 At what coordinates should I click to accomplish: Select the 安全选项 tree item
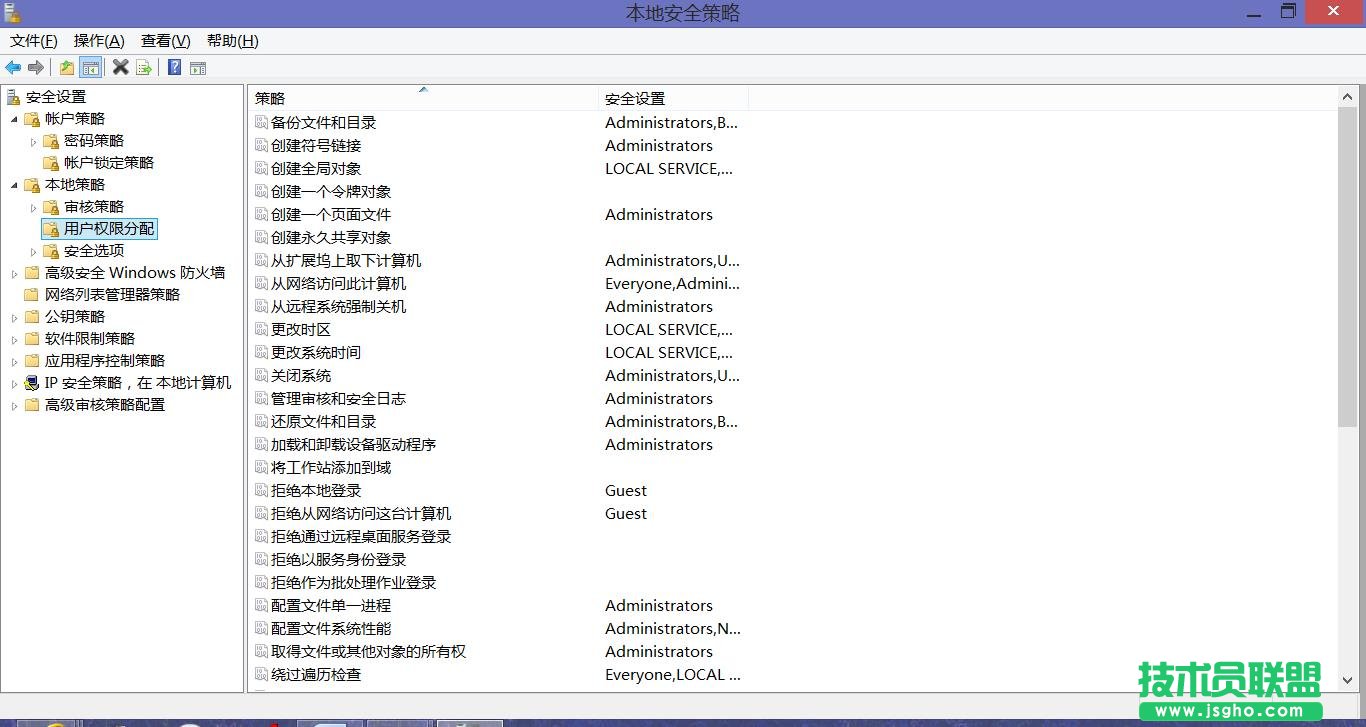click(x=93, y=251)
